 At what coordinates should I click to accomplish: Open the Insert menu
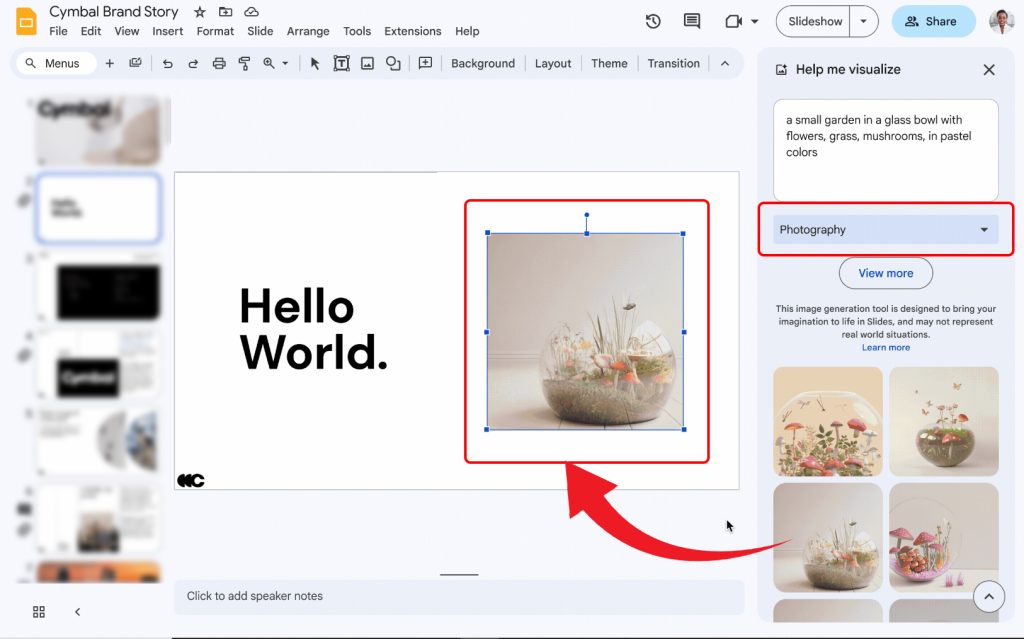coord(168,31)
